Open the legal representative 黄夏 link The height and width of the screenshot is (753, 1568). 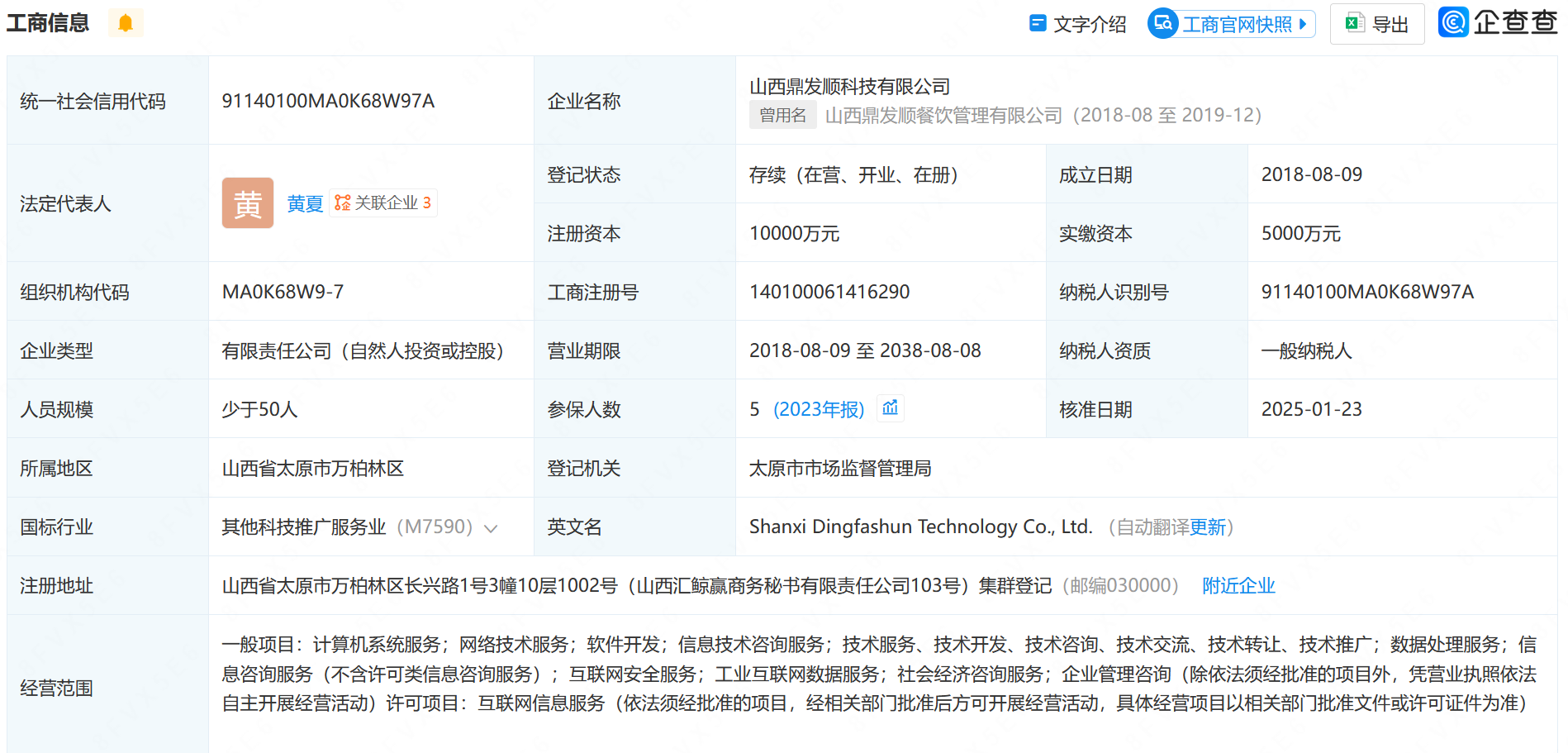pos(305,204)
